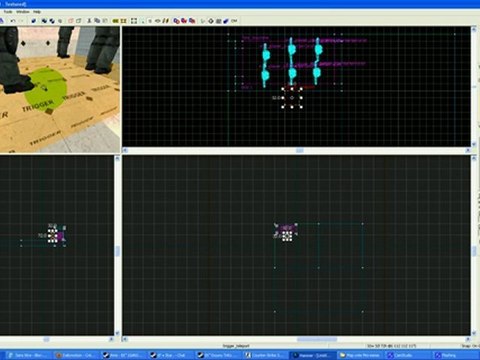Click the up arrow of top-right viewport scrollbar

point(474,29)
